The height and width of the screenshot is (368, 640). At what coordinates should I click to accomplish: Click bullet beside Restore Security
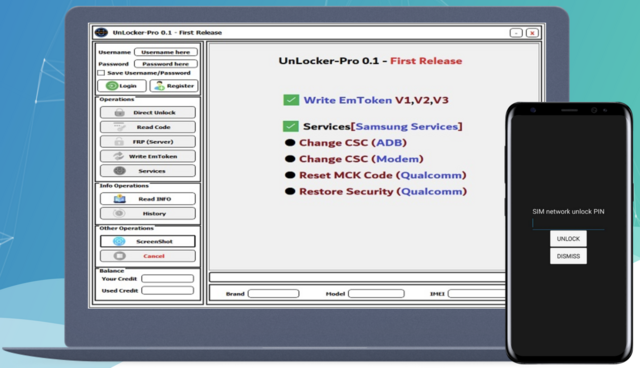(290, 191)
